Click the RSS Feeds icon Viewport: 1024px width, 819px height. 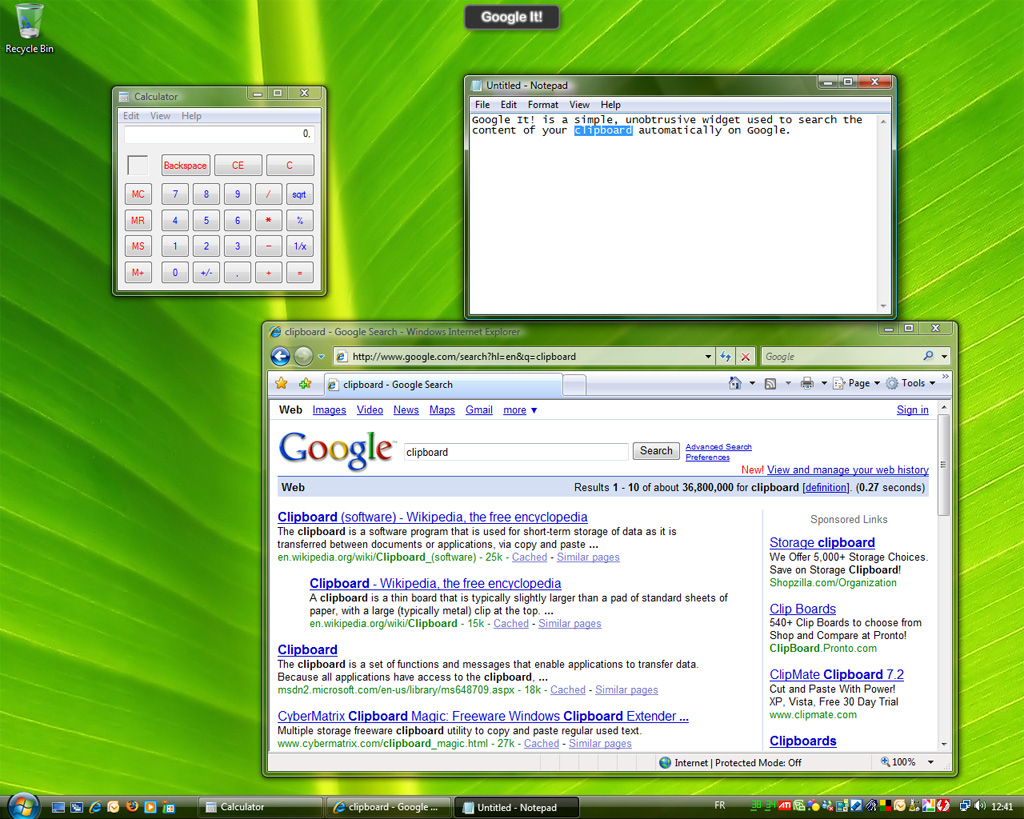click(x=771, y=383)
